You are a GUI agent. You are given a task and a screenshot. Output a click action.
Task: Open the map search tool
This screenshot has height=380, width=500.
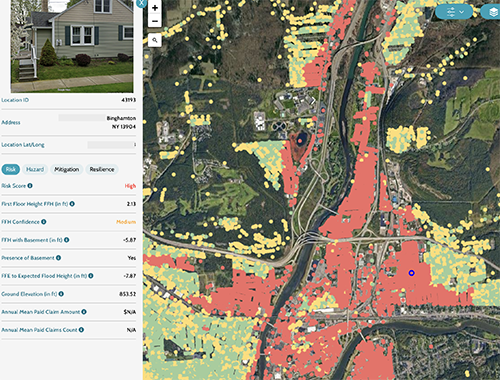point(155,40)
